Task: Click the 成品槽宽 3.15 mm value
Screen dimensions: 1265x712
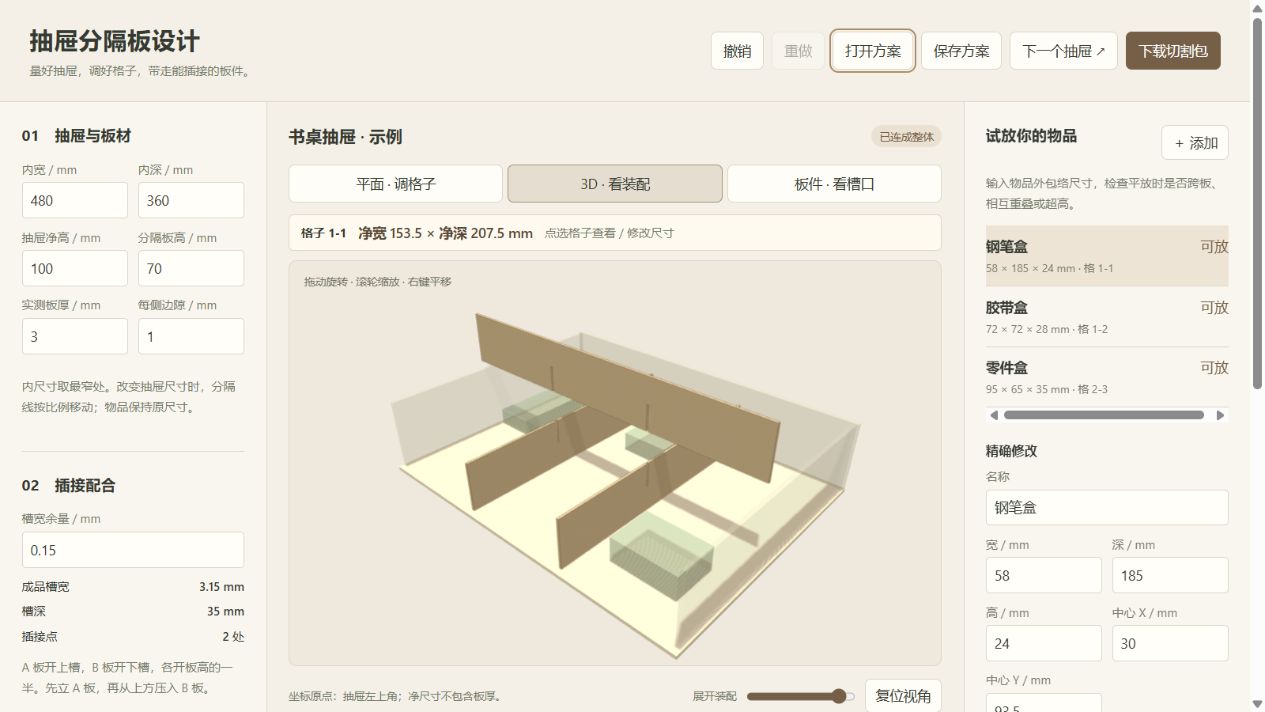Action: coord(221,587)
